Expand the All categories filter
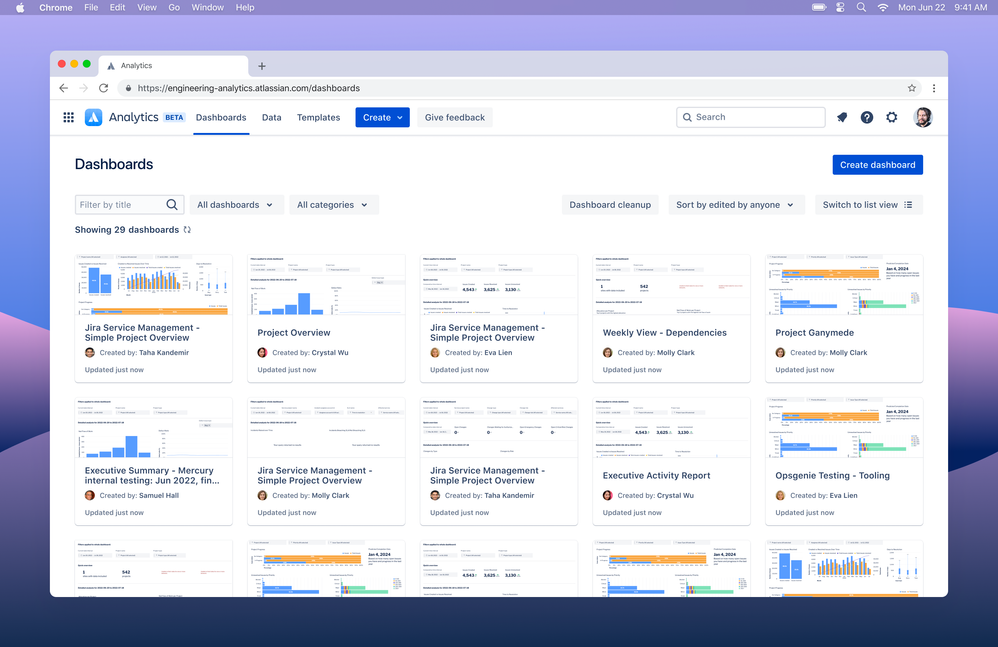The width and height of the screenshot is (998, 647). click(333, 205)
